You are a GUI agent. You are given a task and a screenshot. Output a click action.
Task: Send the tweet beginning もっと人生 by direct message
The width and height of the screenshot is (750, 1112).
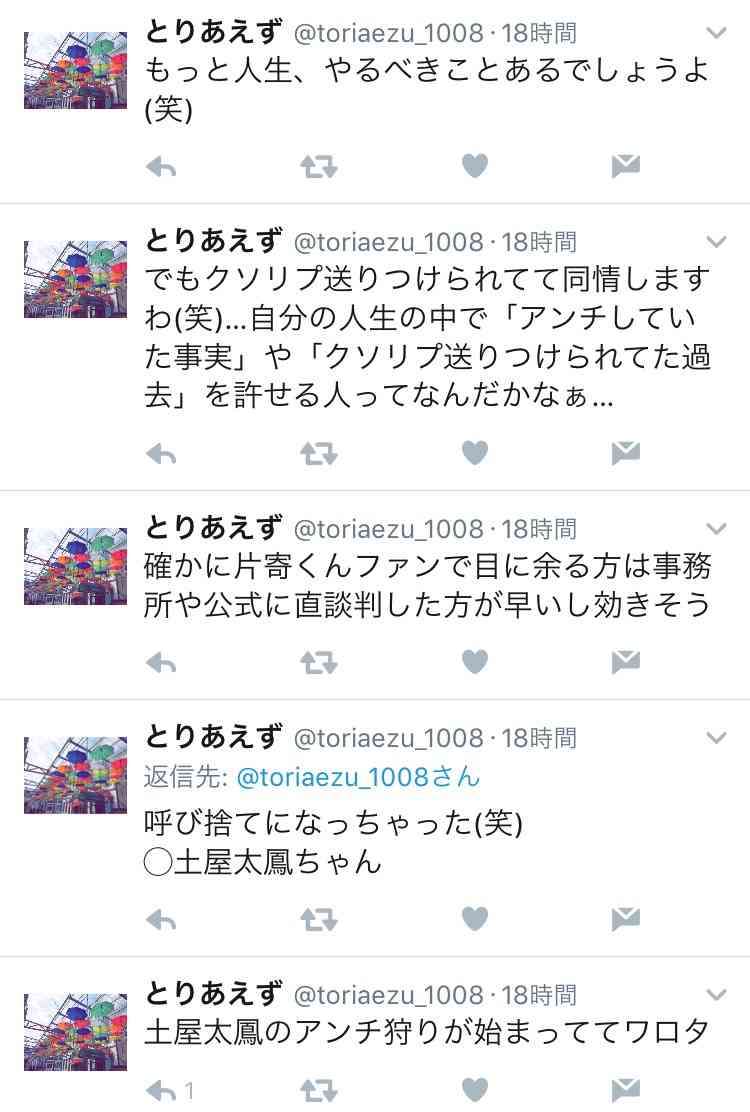pyautogui.click(x=626, y=166)
